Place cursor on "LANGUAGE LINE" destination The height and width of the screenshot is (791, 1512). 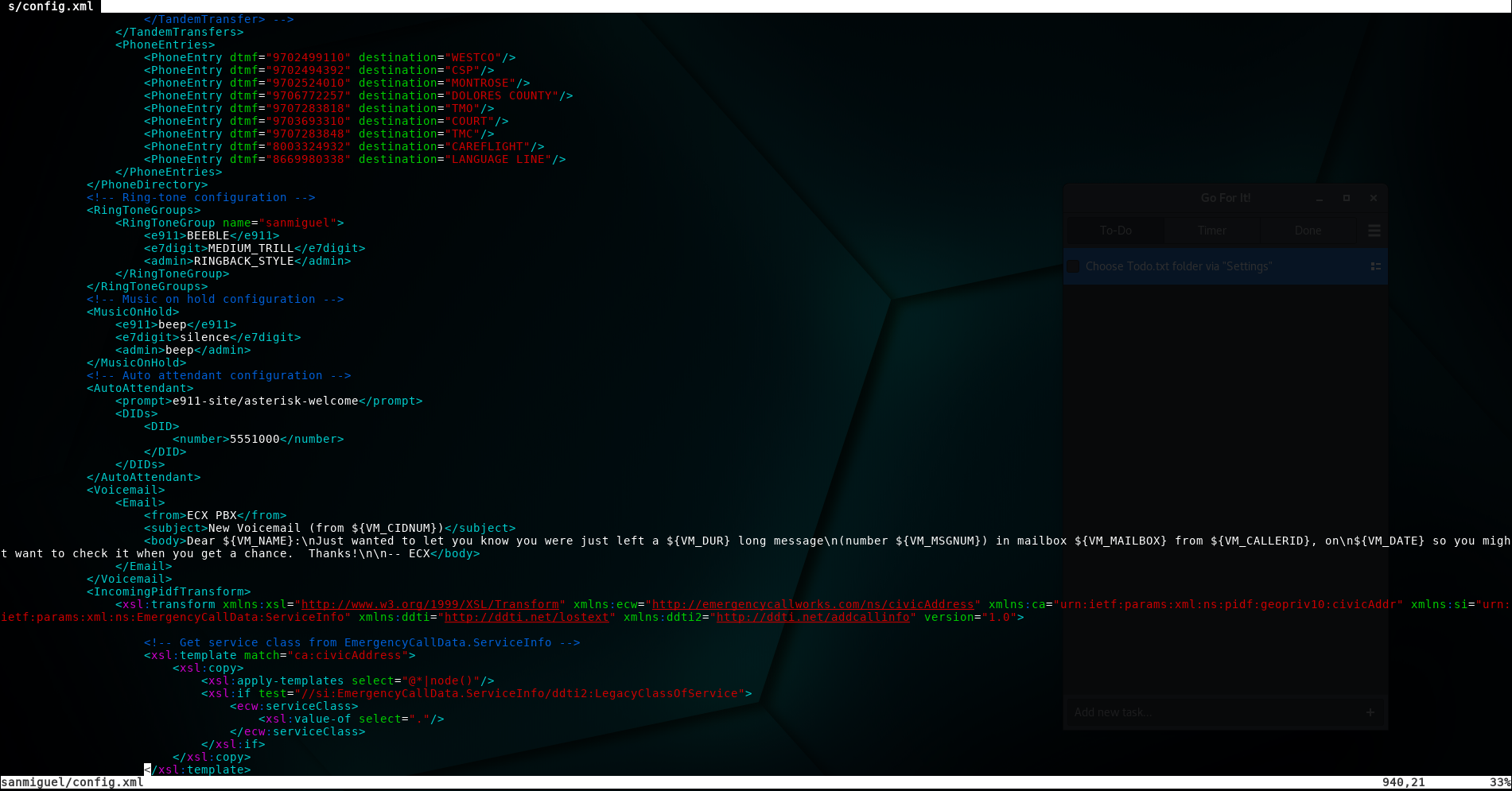point(498,159)
